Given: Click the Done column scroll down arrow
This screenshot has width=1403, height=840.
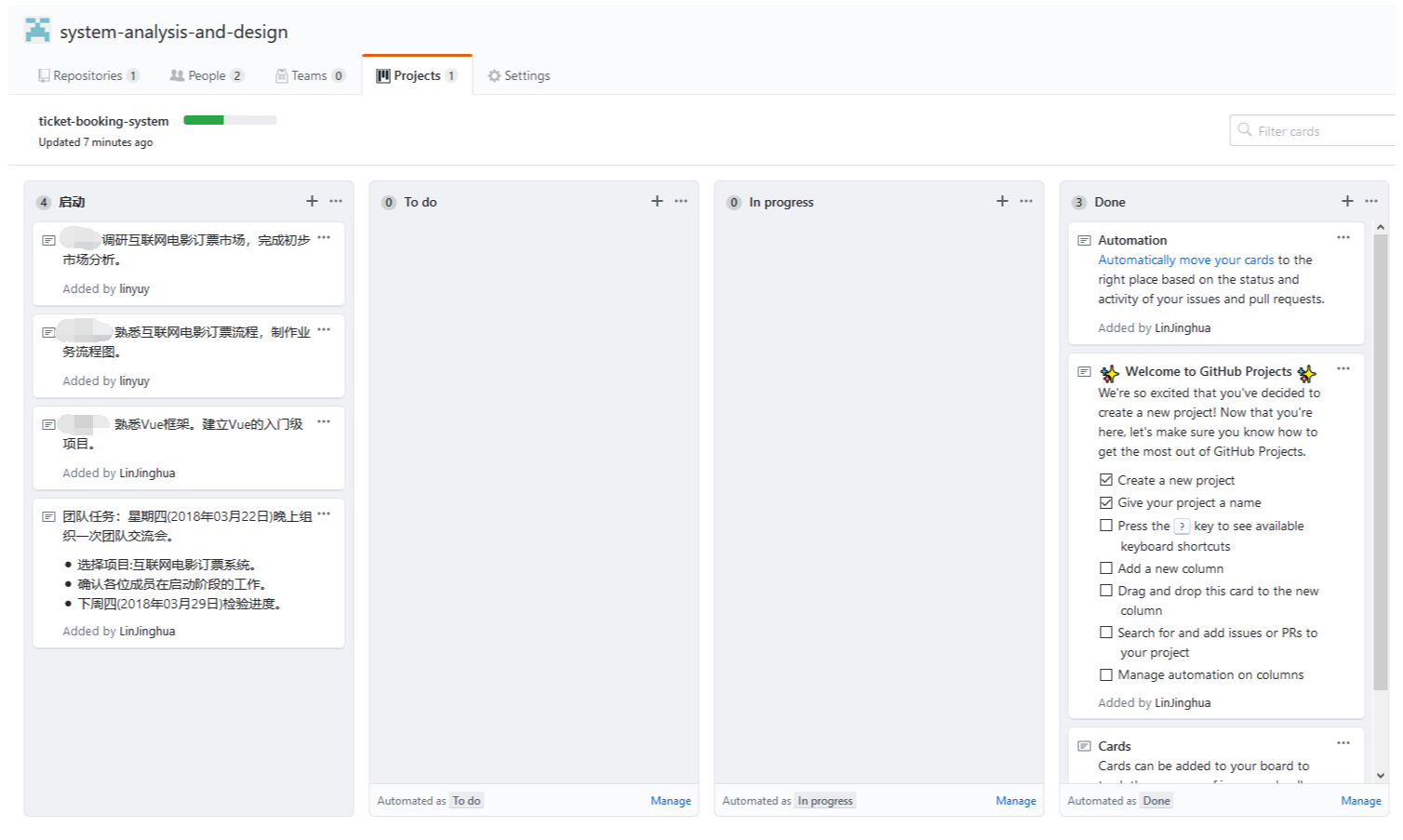Looking at the screenshot, I should 1381,775.
